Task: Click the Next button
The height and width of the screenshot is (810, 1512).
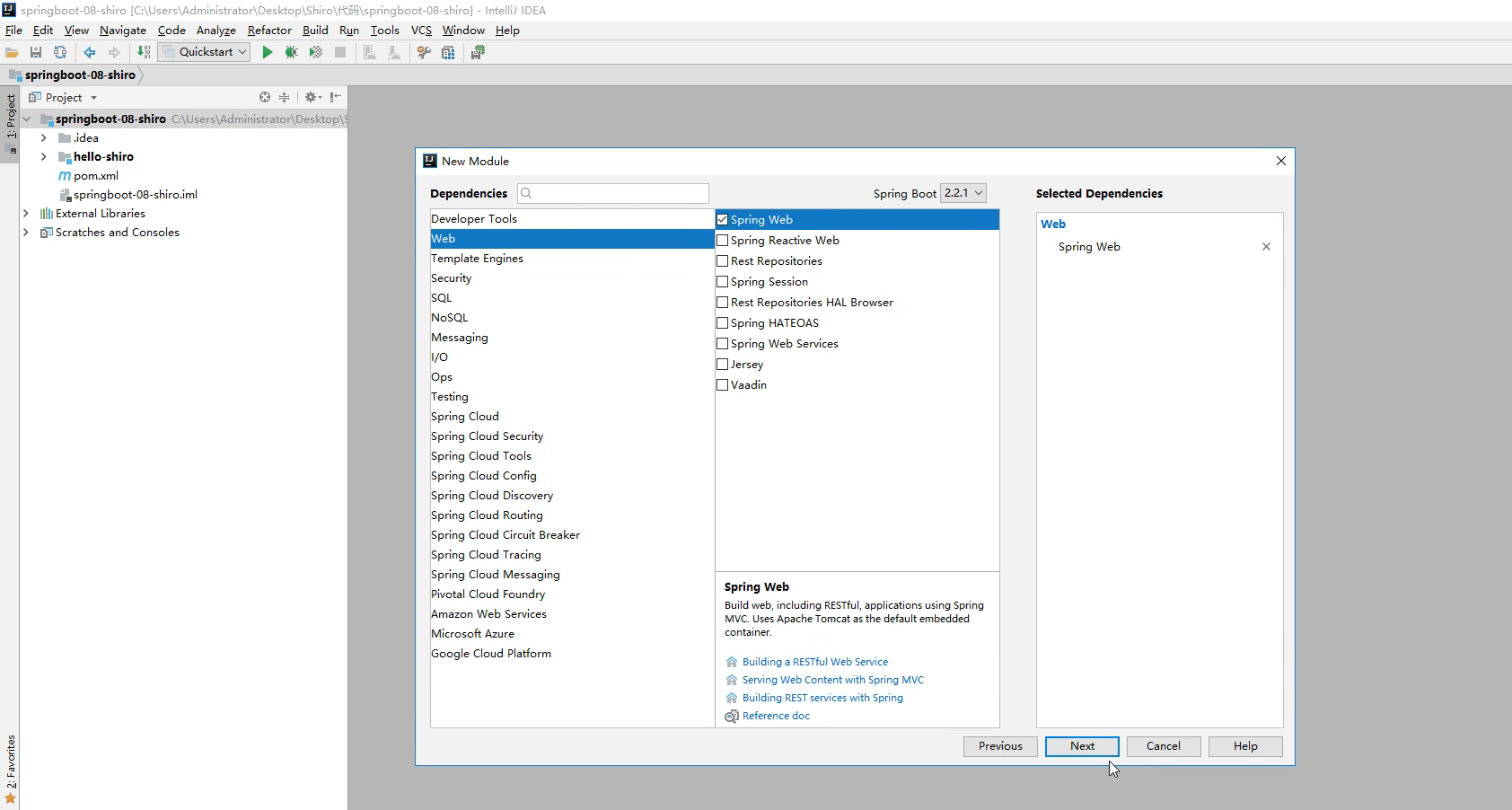Action: 1082,746
